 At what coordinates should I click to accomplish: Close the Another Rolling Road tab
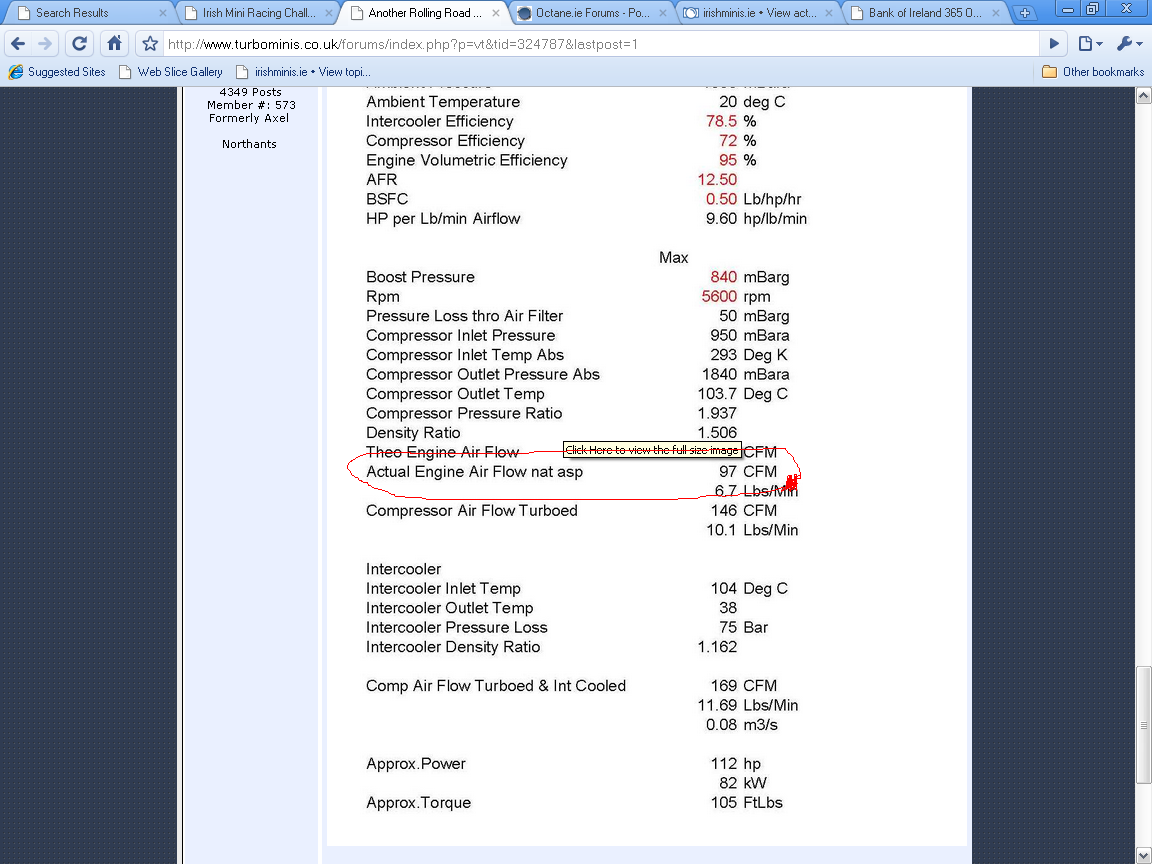coord(496,13)
